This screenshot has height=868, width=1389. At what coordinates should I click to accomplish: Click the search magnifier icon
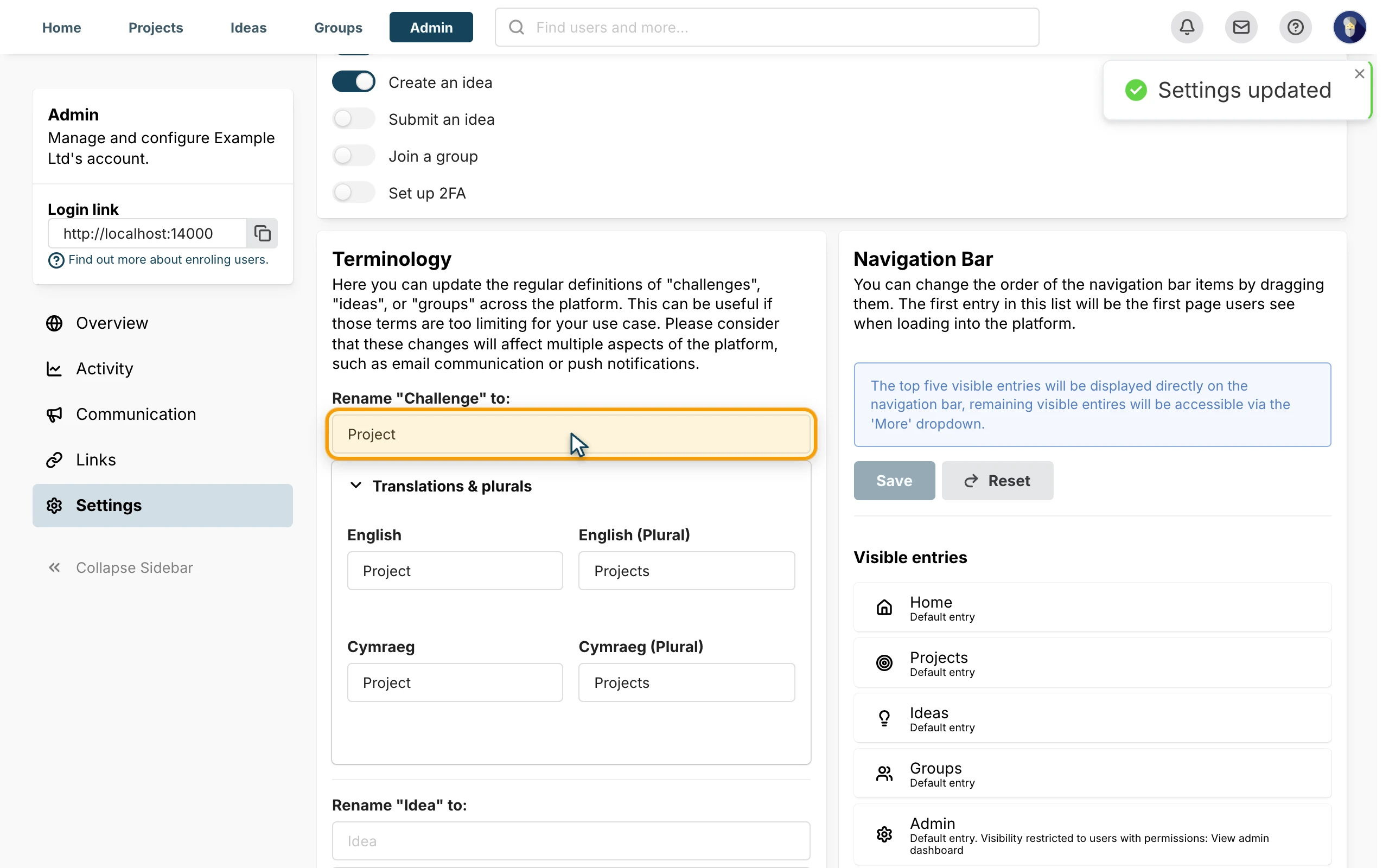click(517, 27)
